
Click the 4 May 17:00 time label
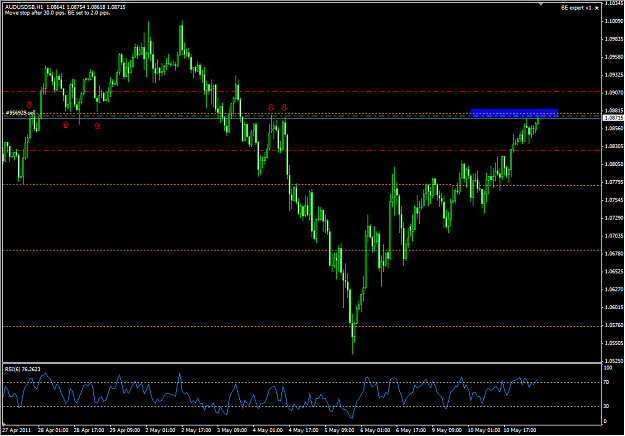304,430
